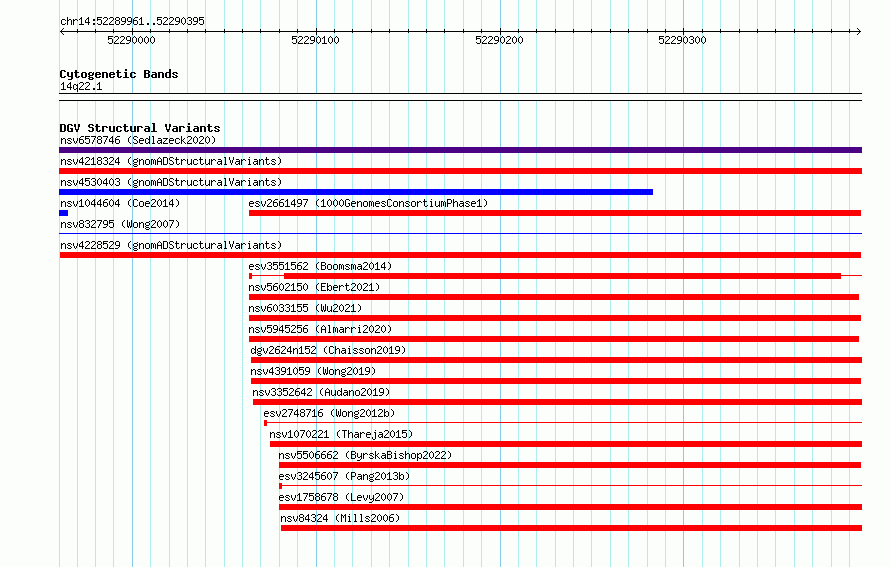
Task: Open nsv4218324 (gnomADStructuralVariants) label
Action: click(171, 161)
